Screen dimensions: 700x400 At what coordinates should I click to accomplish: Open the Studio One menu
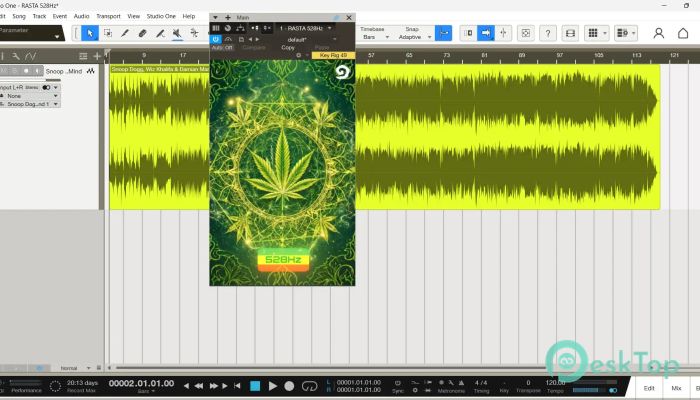click(x=161, y=16)
